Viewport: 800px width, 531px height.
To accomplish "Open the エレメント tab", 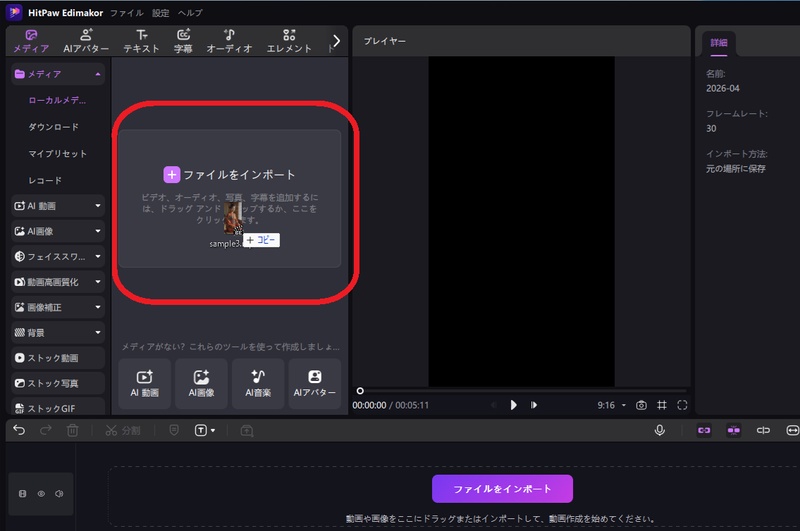I will pos(289,41).
